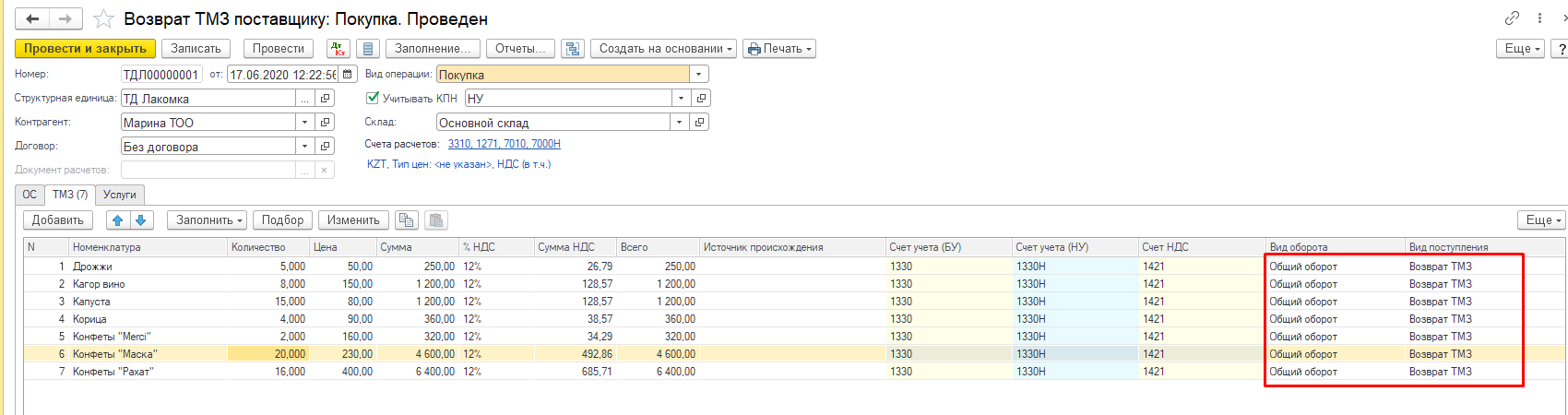The height and width of the screenshot is (415, 1568).
Task: Show the Дт/Кт postings of the document
Action: click(x=338, y=49)
